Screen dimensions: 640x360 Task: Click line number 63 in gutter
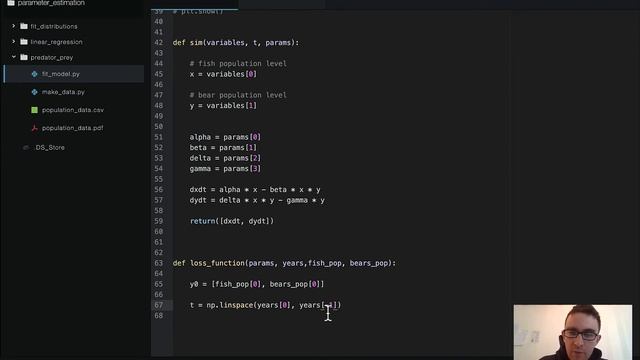[x=158, y=263]
